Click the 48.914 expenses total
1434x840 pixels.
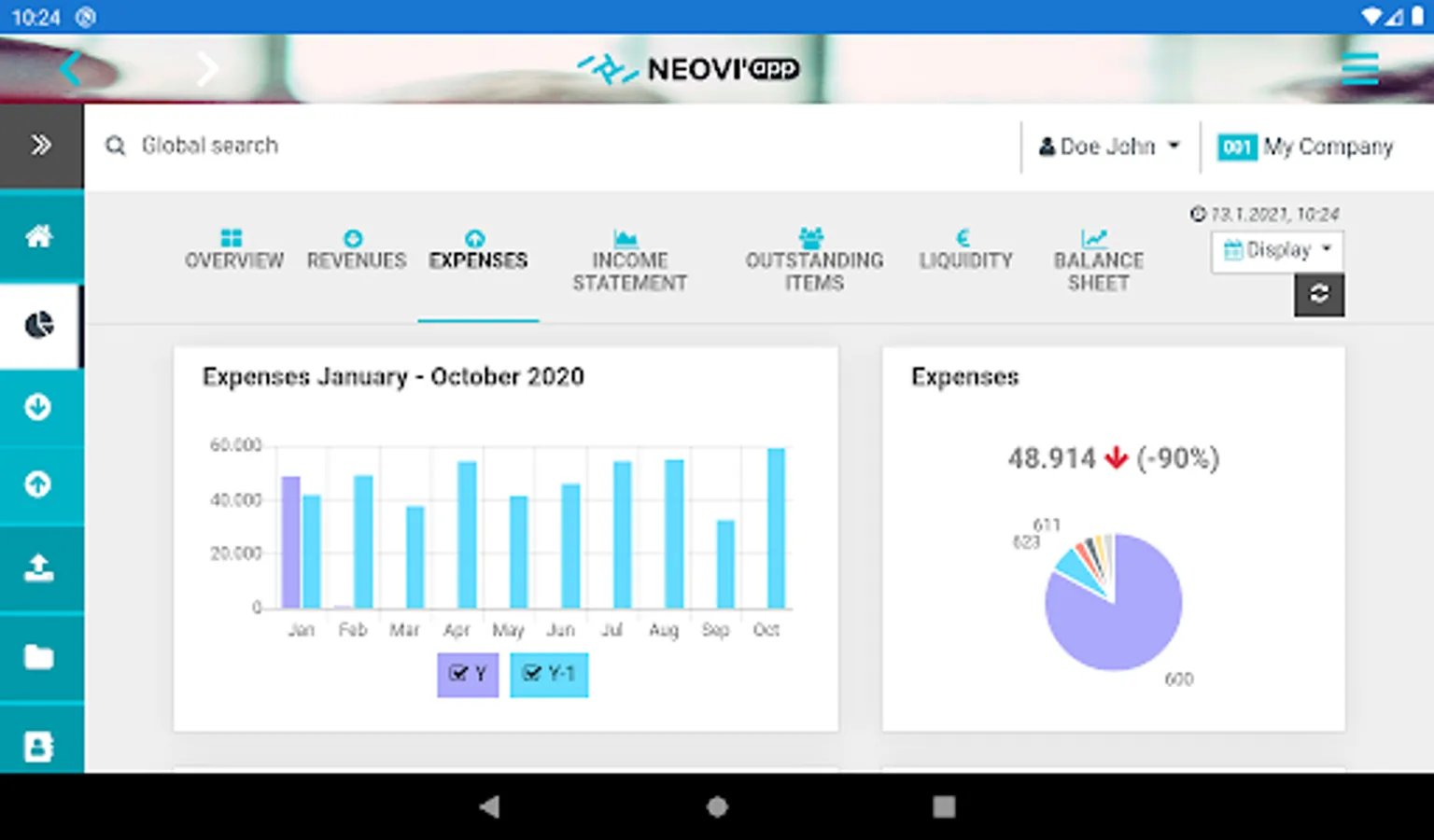click(x=1051, y=458)
